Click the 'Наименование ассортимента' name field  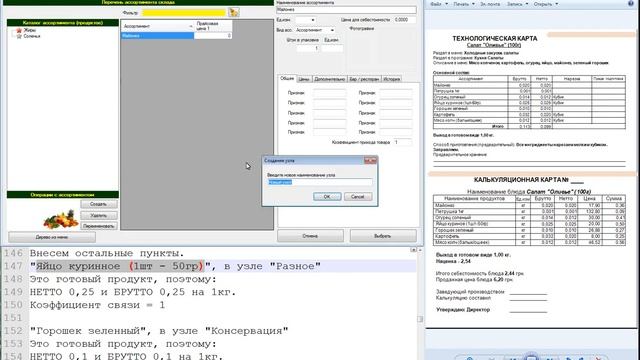[346, 9]
